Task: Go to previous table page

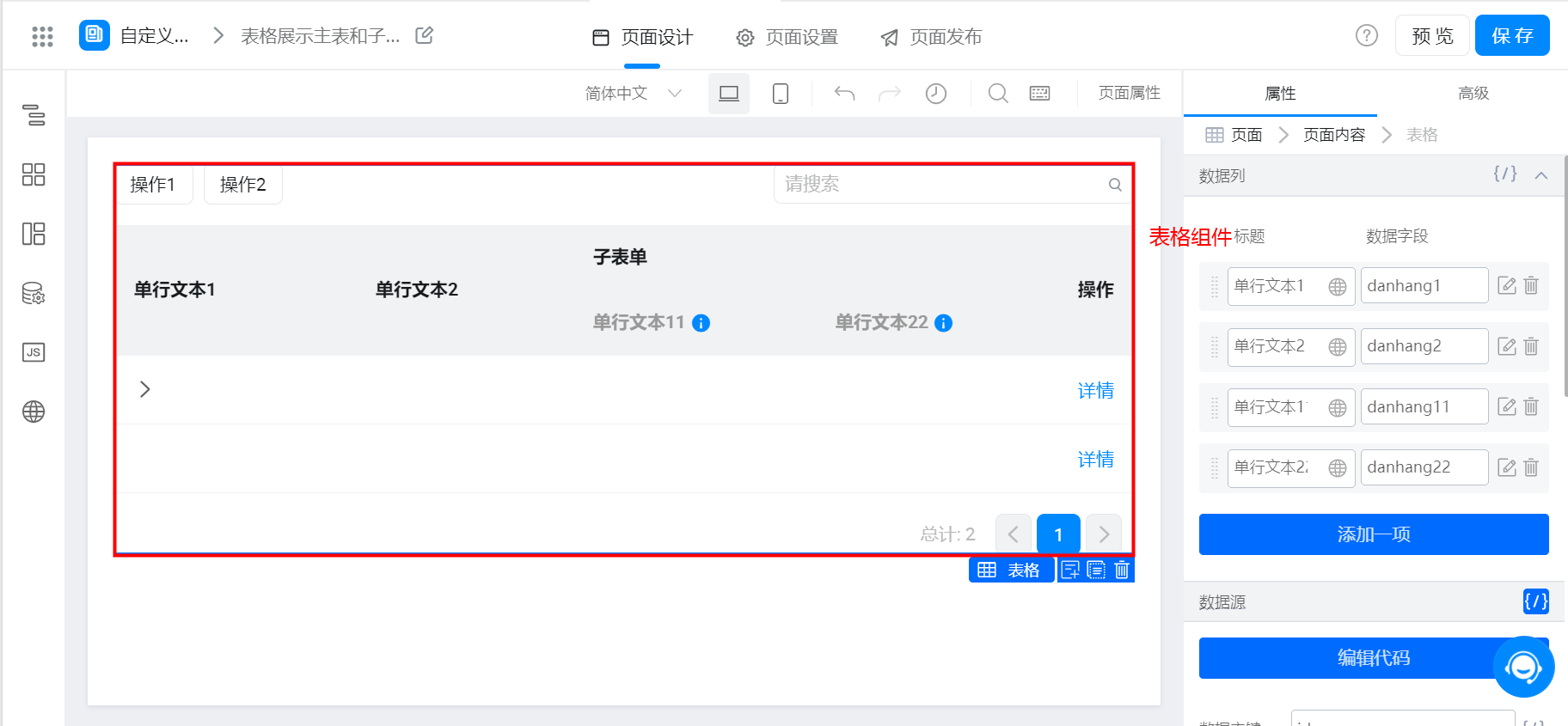Action: click(1014, 534)
